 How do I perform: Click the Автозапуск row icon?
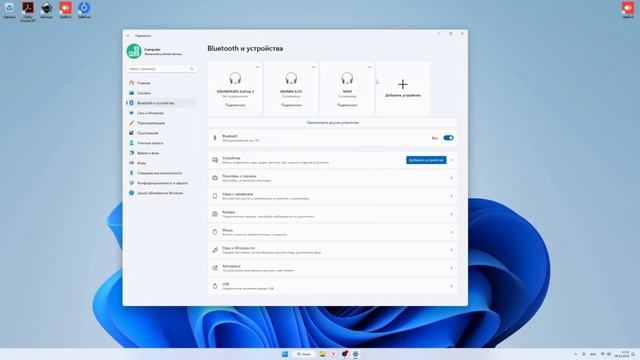coord(215,268)
